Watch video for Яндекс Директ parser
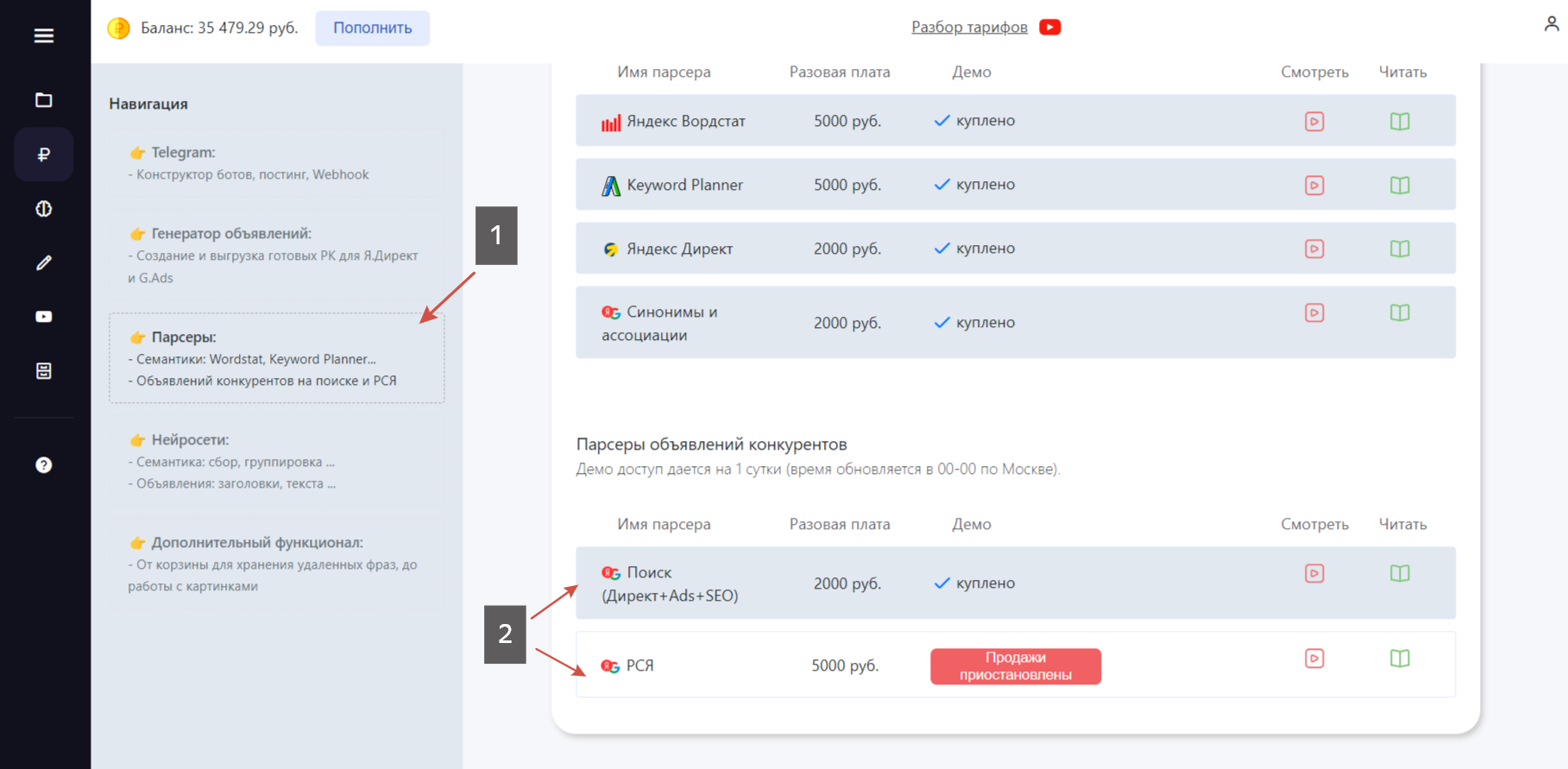Image resolution: width=1568 pixels, height=769 pixels. pos(1314,249)
